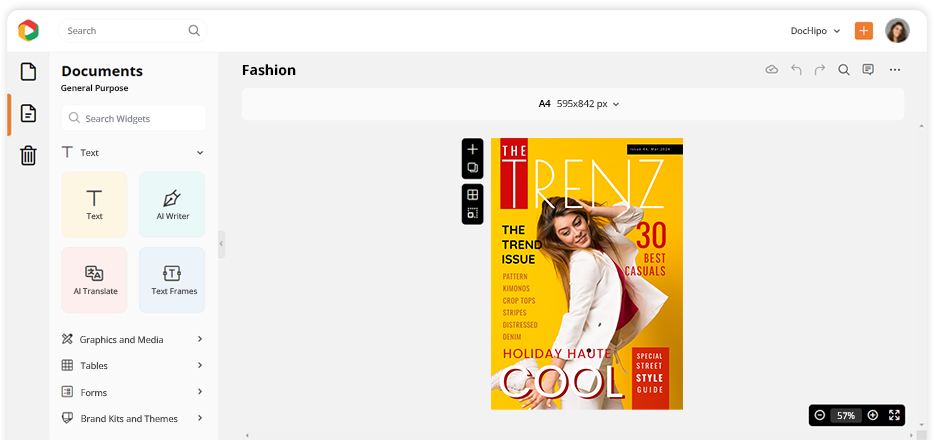Click the zoom out minus icon
934x440 pixels.
click(820, 415)
